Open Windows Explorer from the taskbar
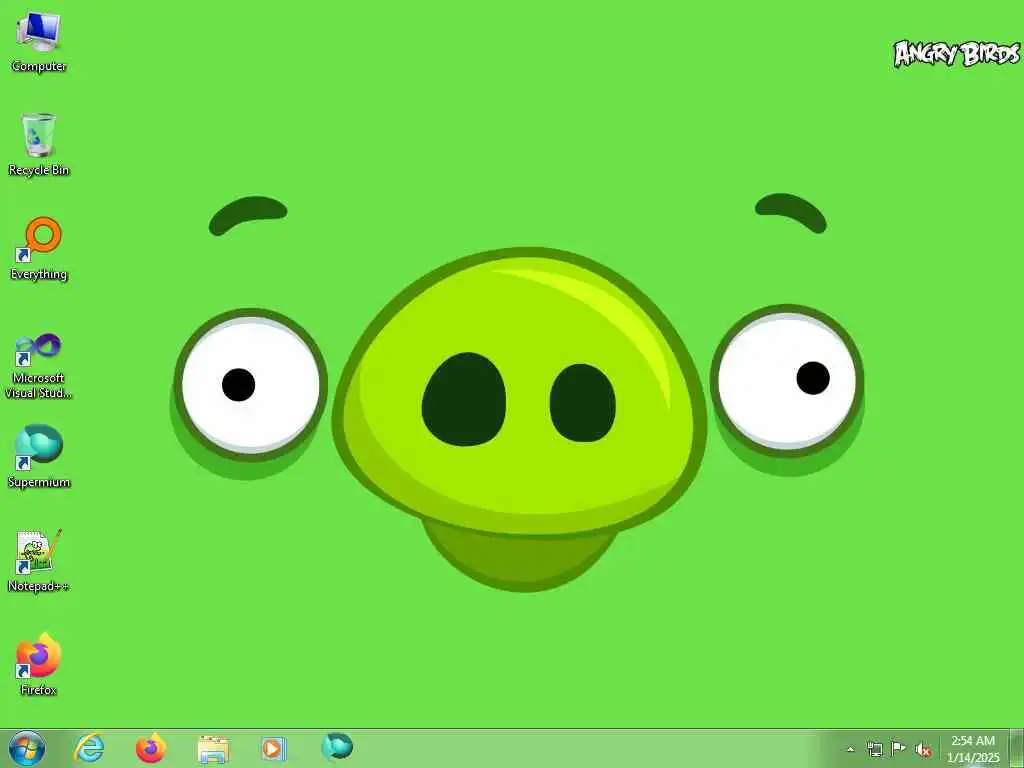Screen dimensions: 1024x768 [213, 749]
